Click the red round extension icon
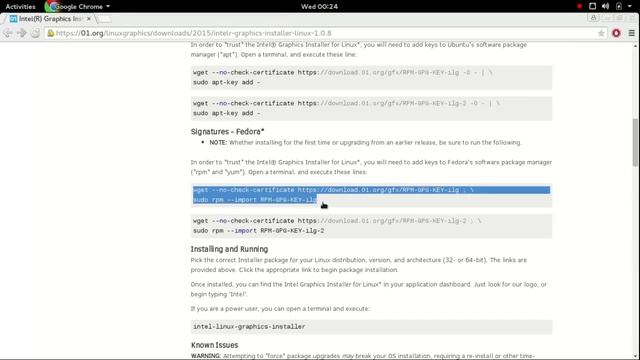The width and height of the screenshot is (640, 360). pyautogui.click(x=616, y=33)
